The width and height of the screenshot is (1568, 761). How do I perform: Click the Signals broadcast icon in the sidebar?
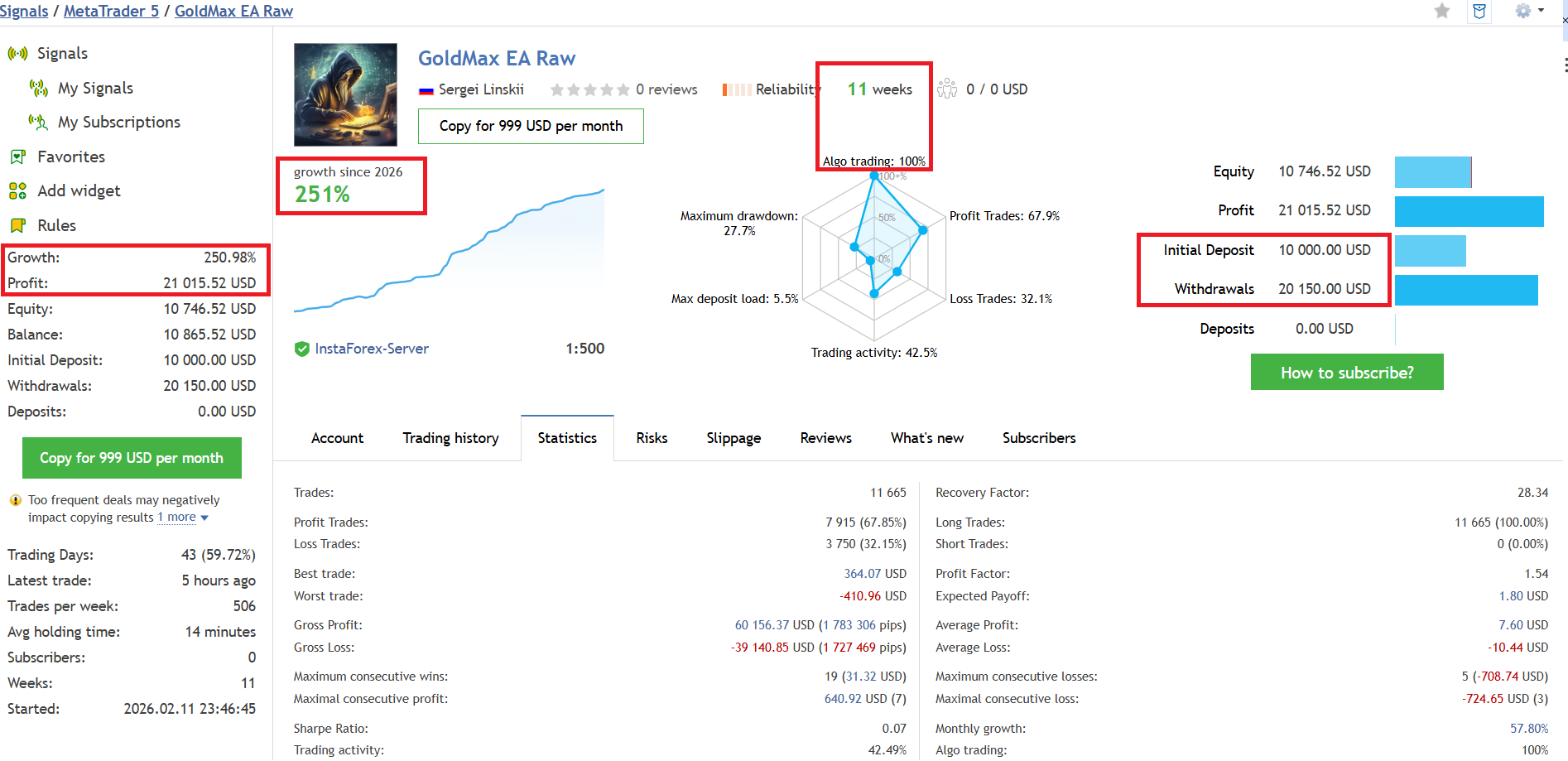[17, 54]
